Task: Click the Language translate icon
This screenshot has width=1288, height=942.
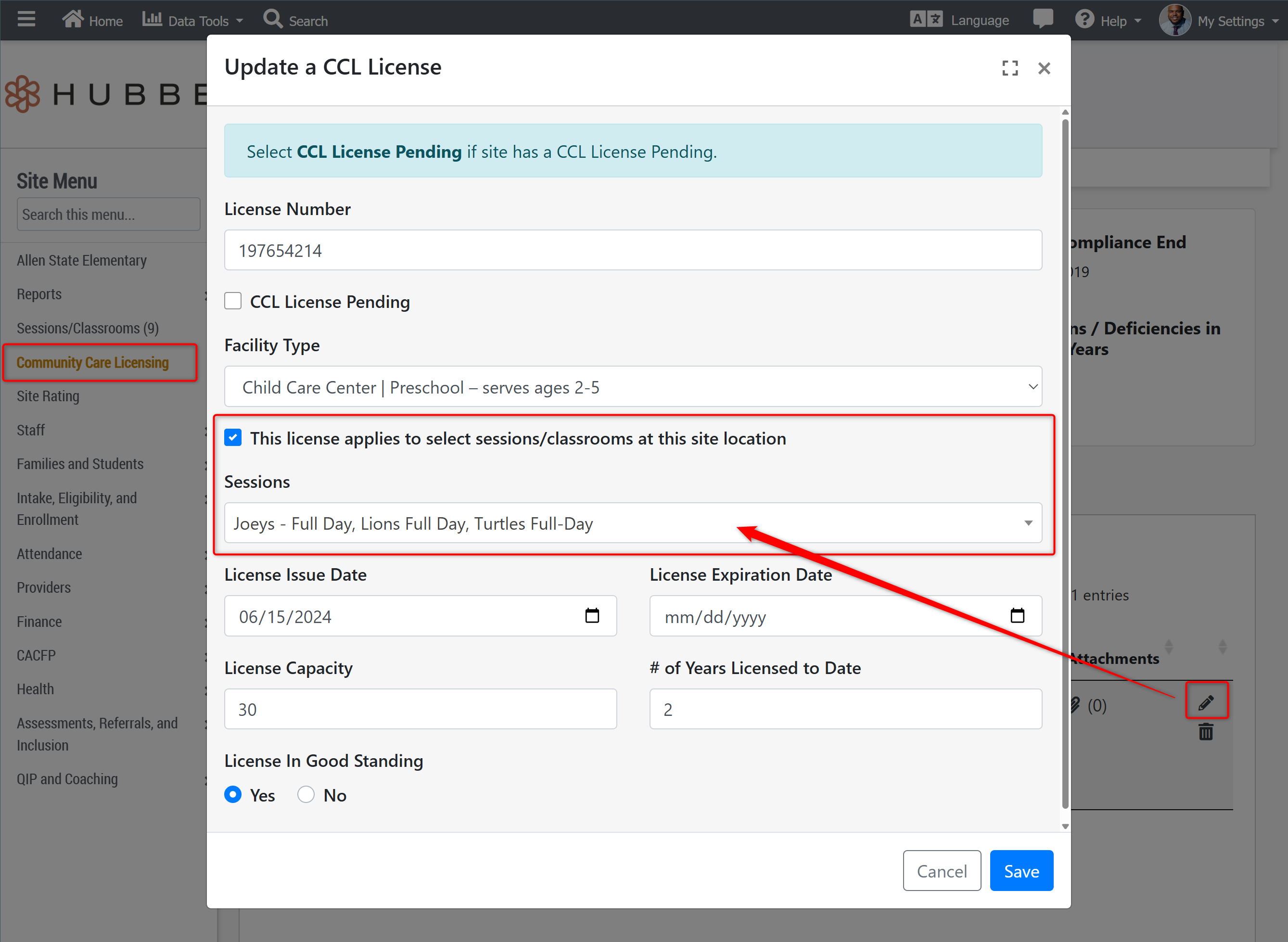Action: point(926,20)
